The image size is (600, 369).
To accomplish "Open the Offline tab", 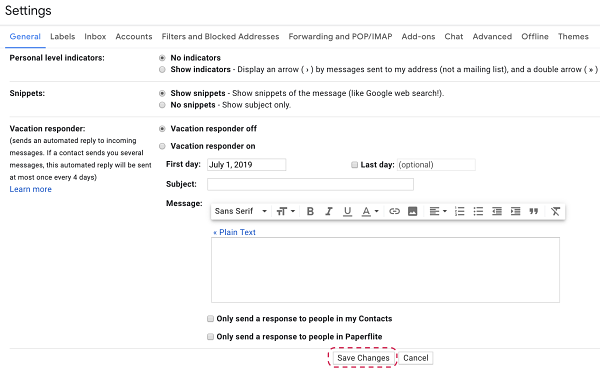I will [535, 36].
